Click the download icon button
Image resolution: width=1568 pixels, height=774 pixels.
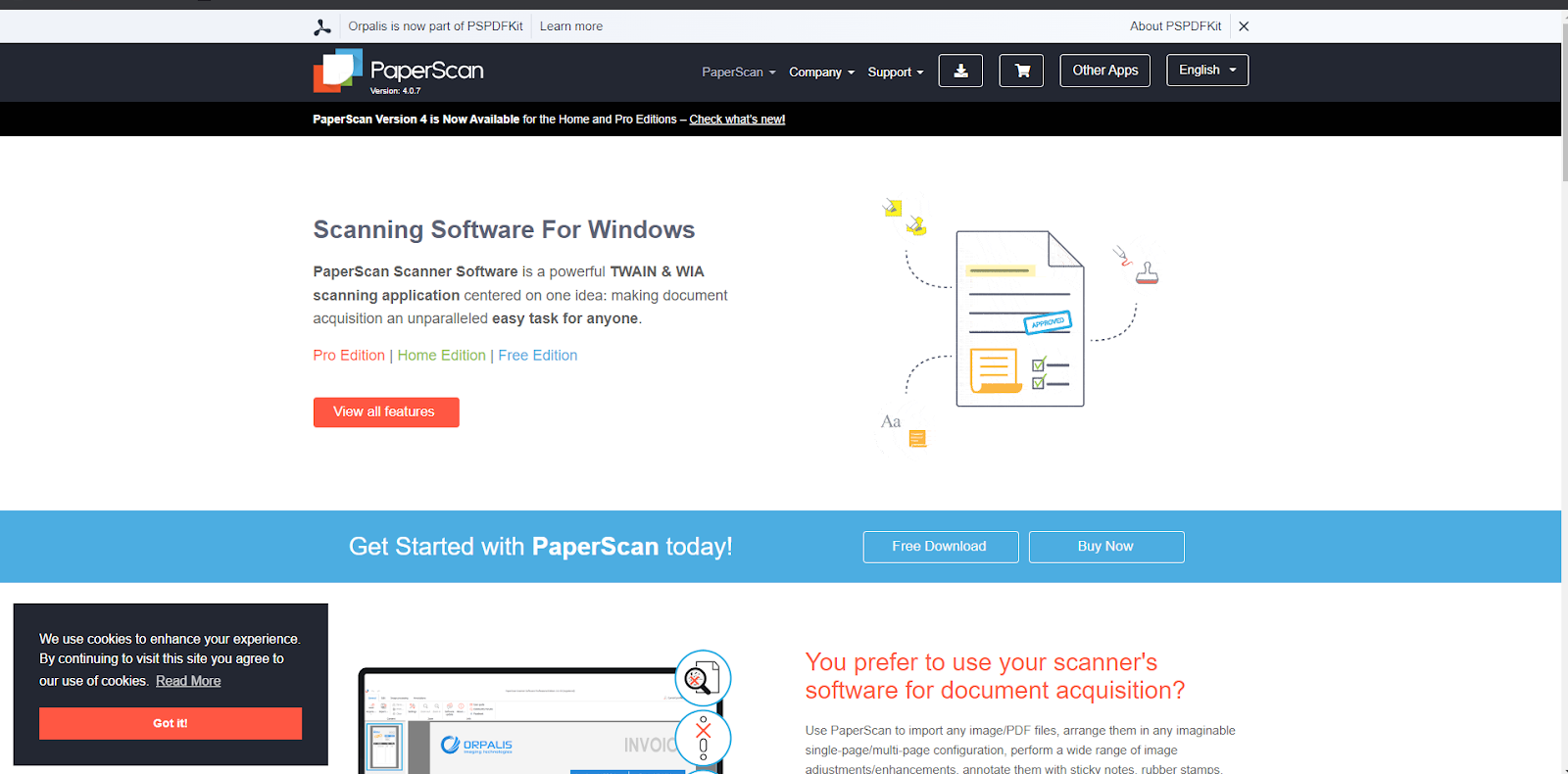pos(960,71)
